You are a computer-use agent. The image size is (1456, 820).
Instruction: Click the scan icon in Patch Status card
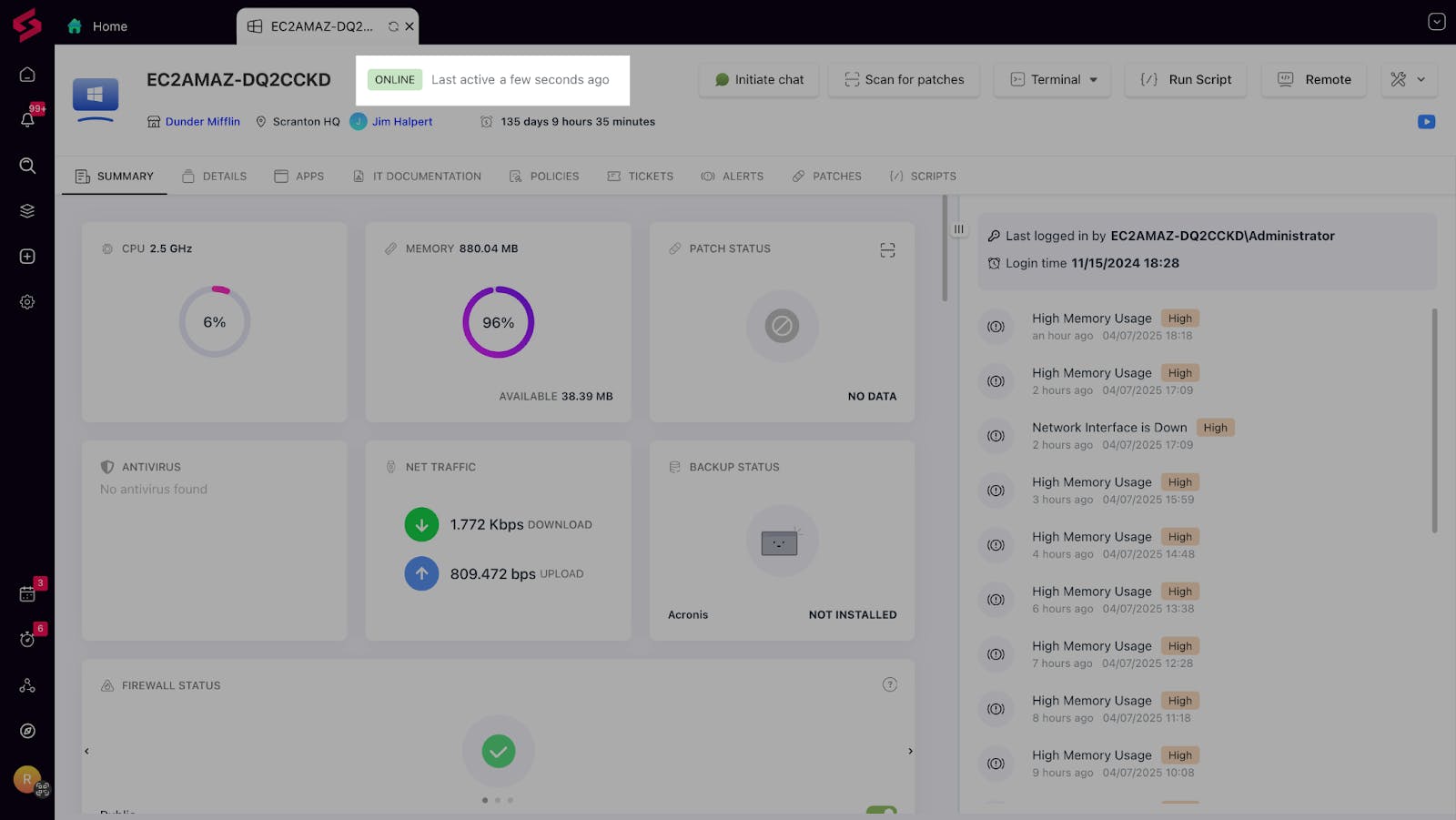click(x=887, y=249)
